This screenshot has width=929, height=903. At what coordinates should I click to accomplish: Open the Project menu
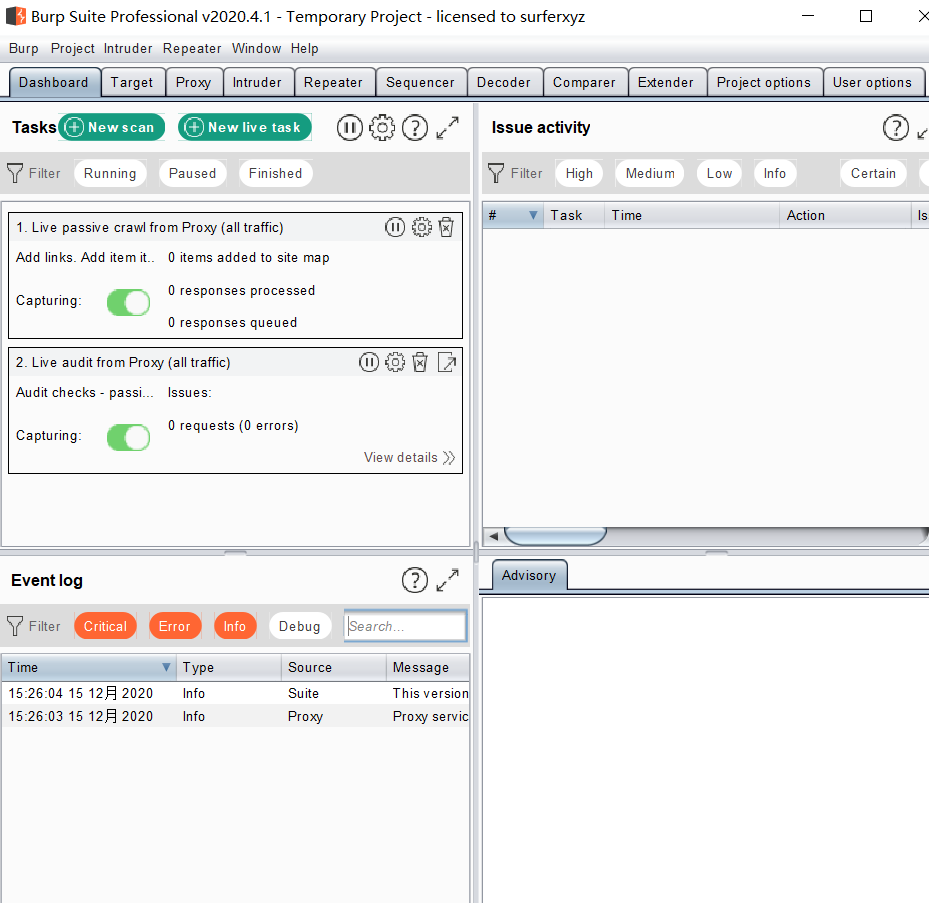click(72, 49)
